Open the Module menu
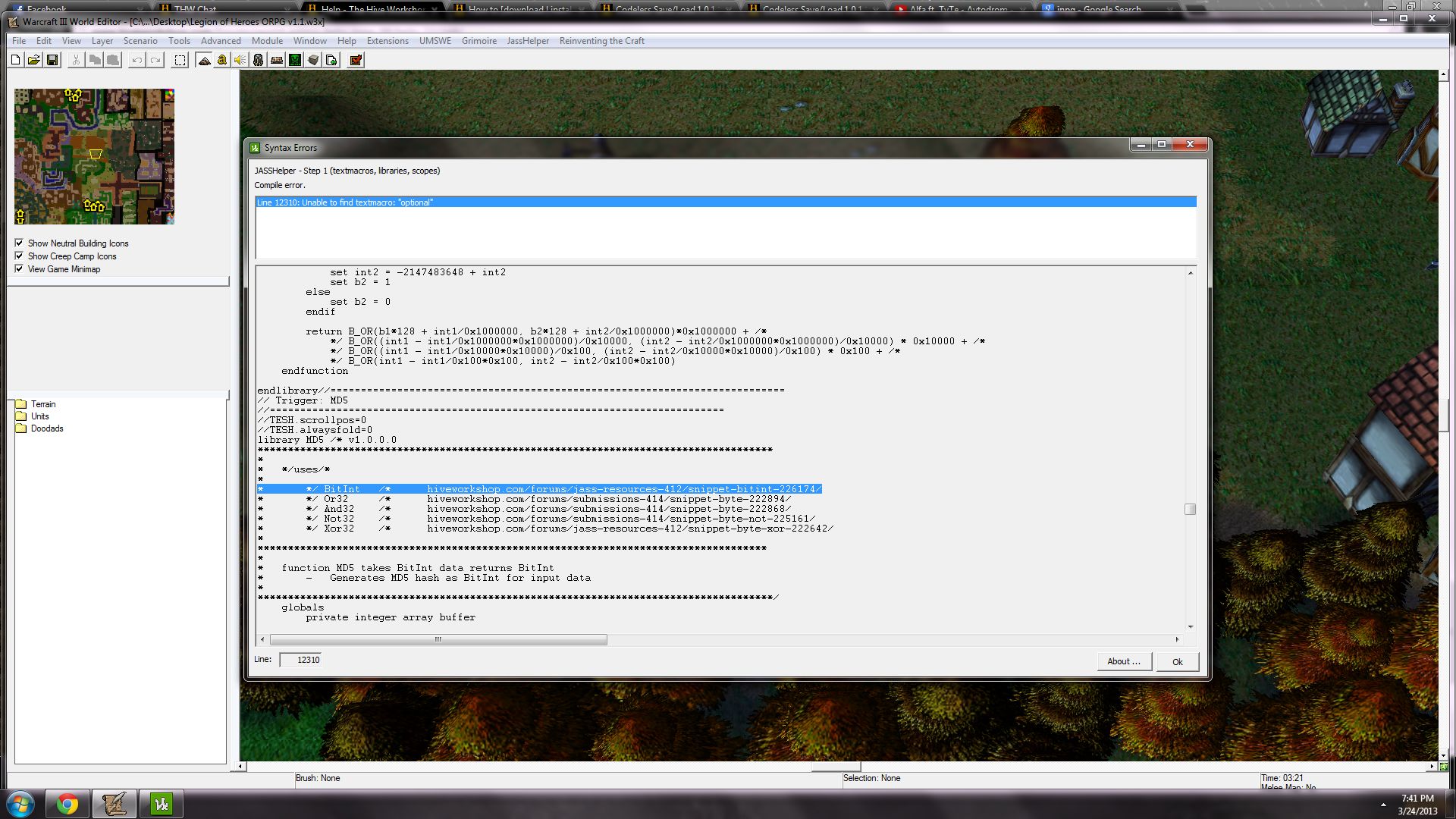 (x=267, y=41)
